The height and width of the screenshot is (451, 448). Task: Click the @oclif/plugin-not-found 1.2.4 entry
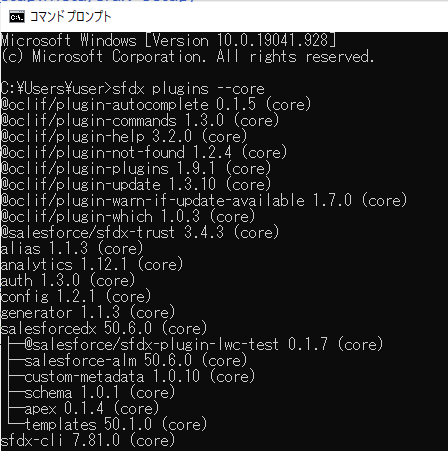pyautogui.click(x=144, y=153)
